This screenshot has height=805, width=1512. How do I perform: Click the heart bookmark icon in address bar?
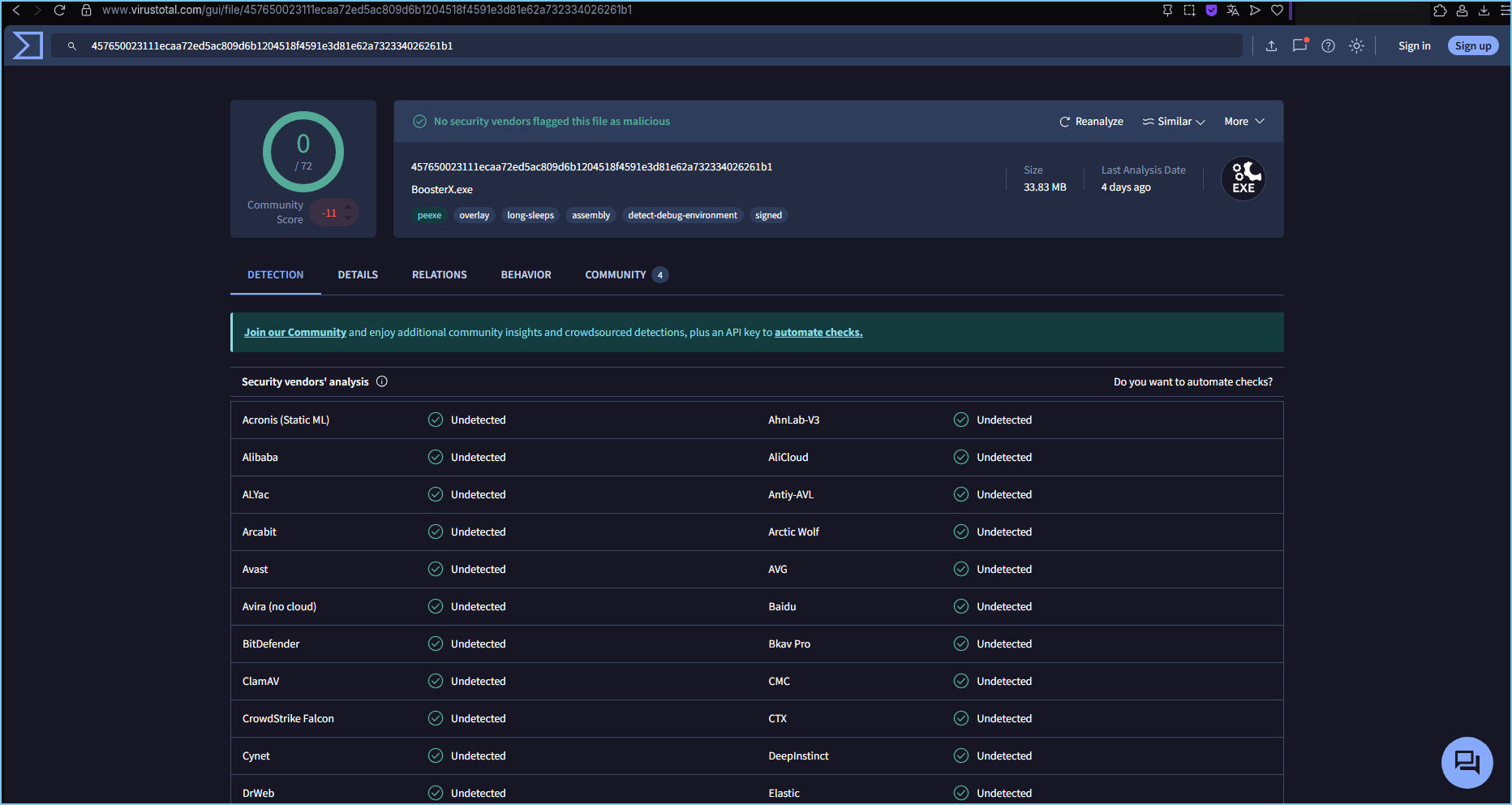[1277, 11]
